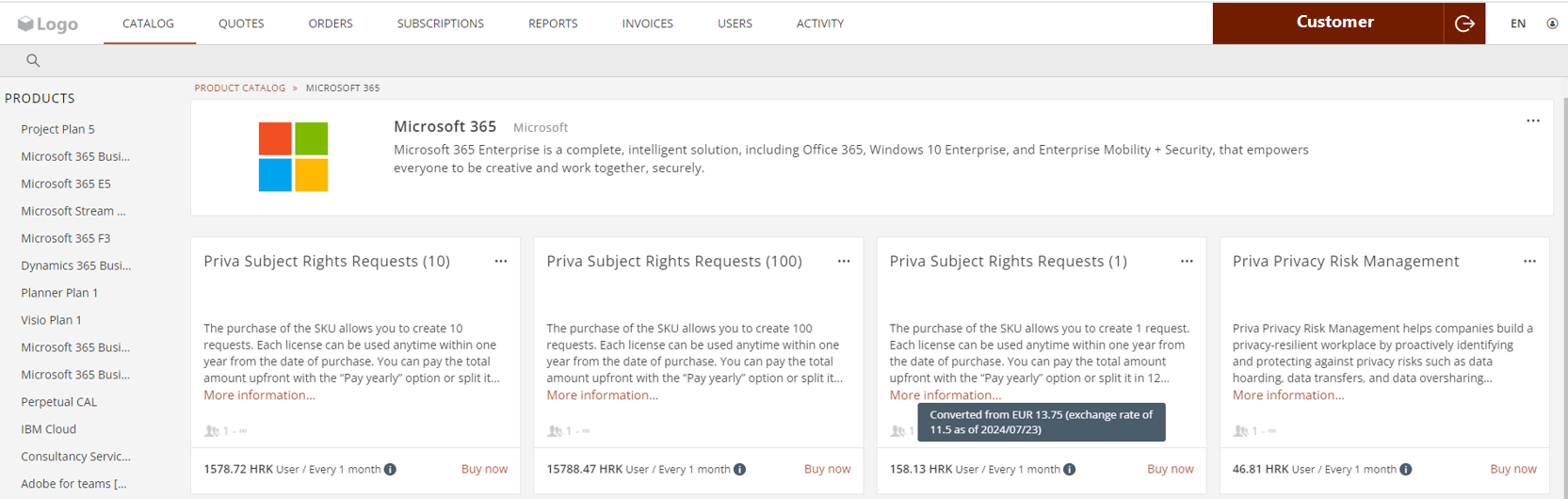Select Planner Plan 1 in products list
The image size is (1568, 499).
59,293
